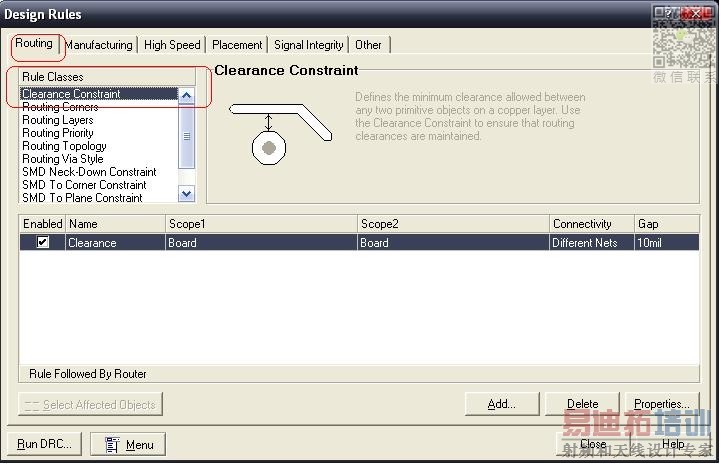The height and width of the screenshot is (465, 721).
Task: Click the Different Nets connectivity cell
Action: coord(592,242)
